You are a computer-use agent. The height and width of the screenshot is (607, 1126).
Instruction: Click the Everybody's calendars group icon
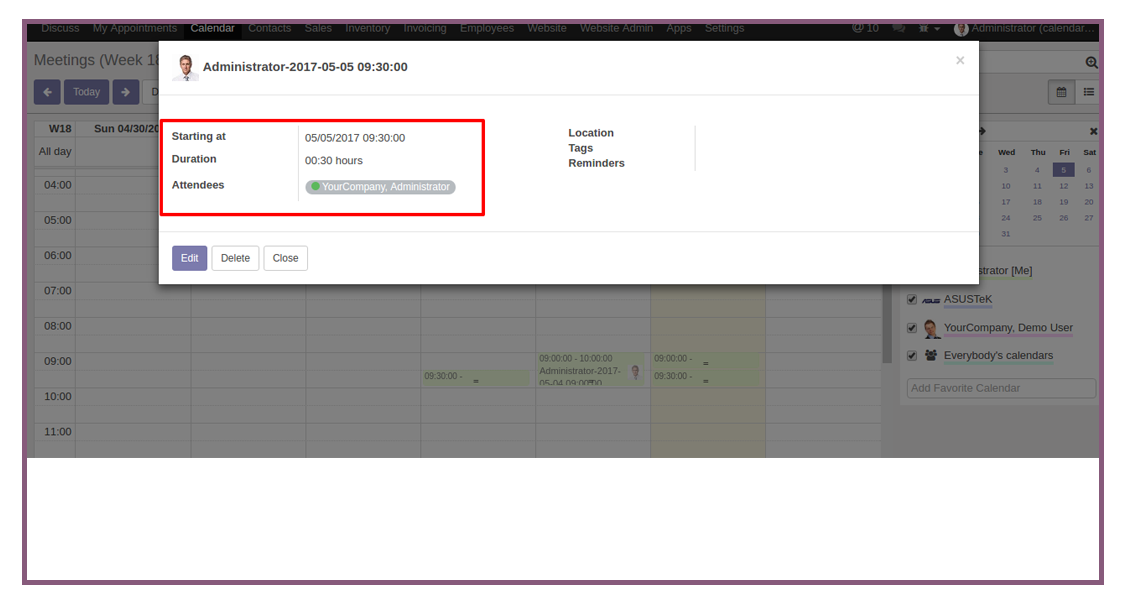coord(931,356)
